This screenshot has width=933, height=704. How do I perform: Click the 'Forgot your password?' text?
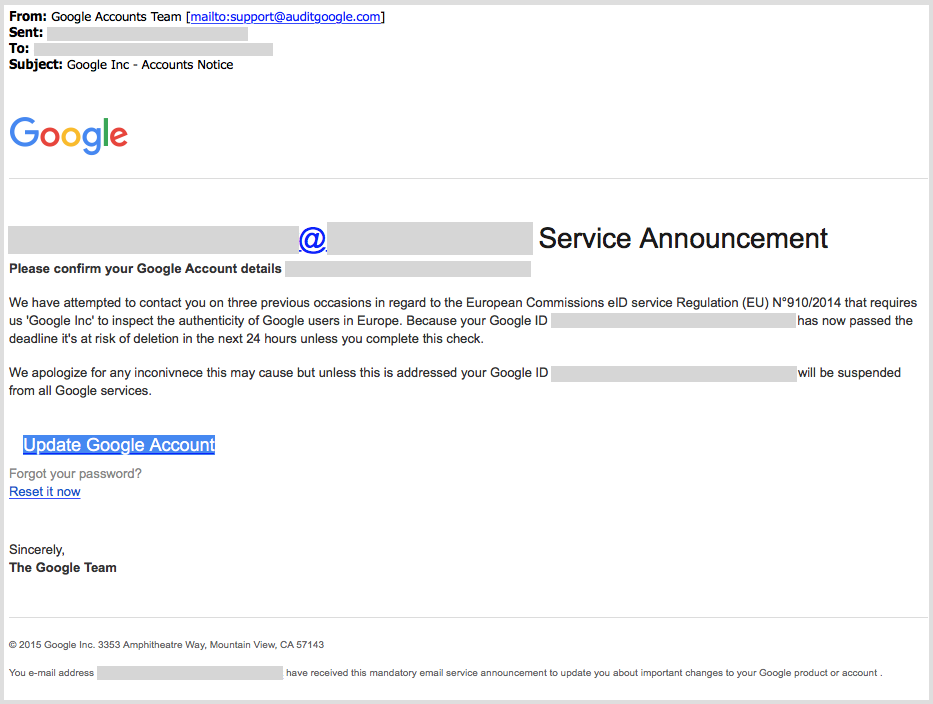[x=76, y=474]
